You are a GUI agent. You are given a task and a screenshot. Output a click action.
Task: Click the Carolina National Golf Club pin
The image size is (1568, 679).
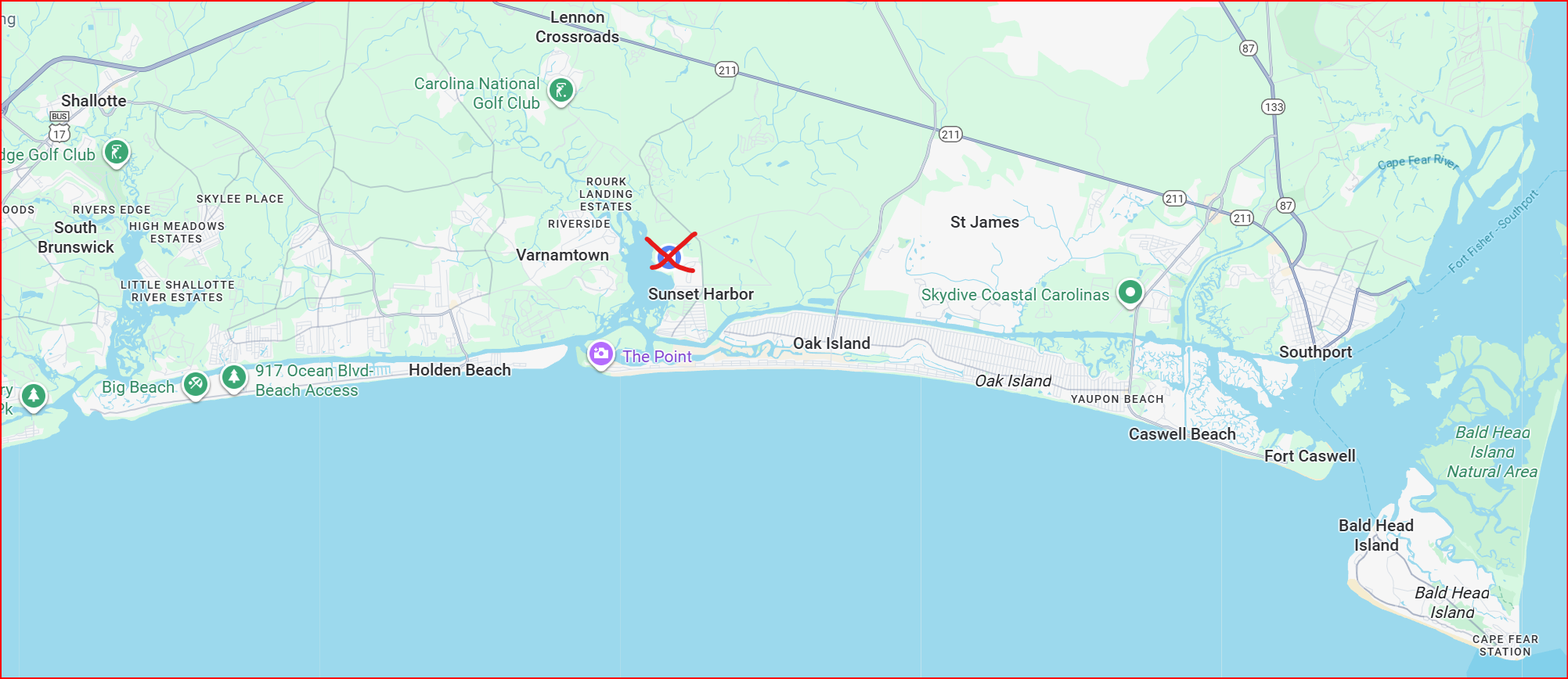pyautogui.click(x=561, y=91)
